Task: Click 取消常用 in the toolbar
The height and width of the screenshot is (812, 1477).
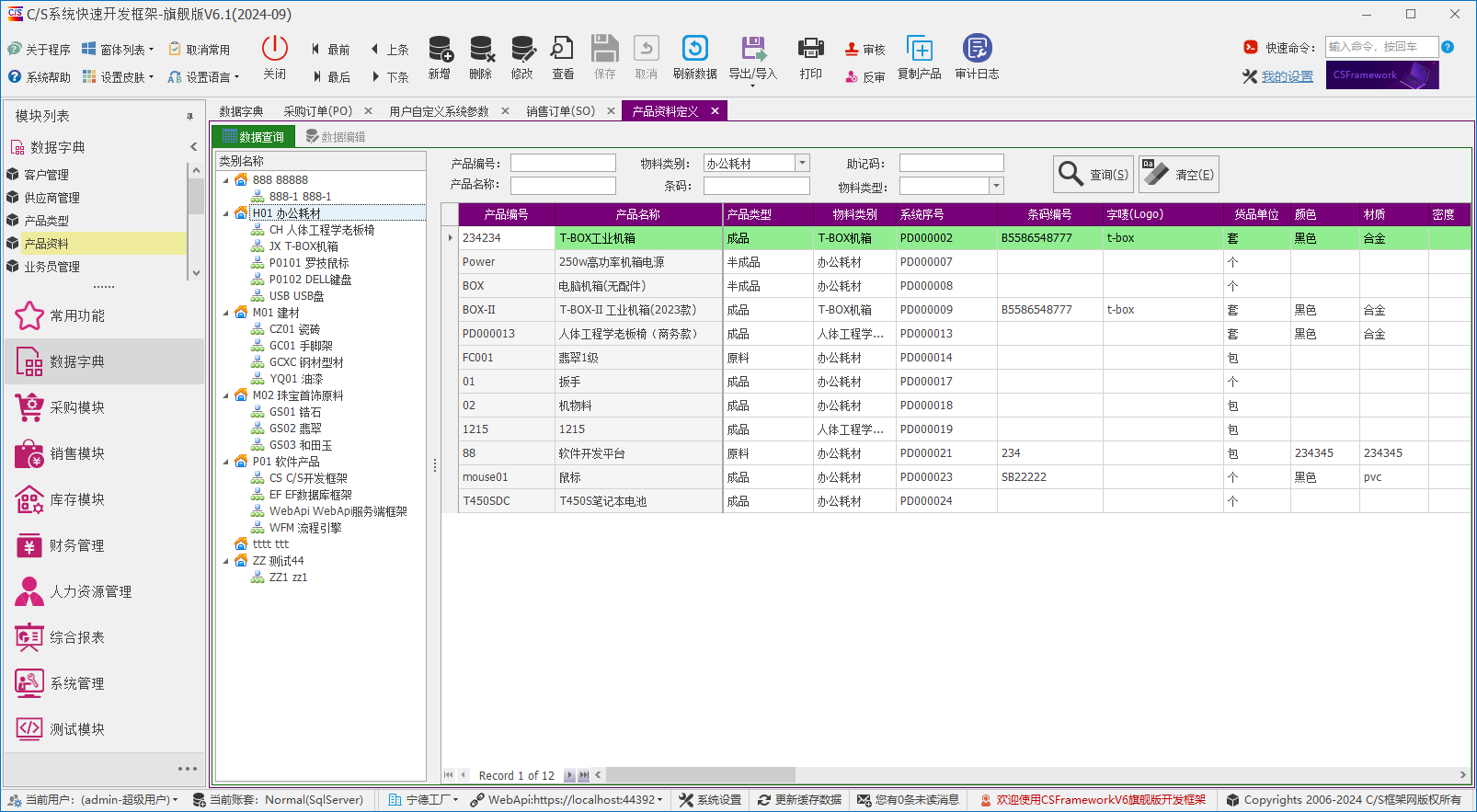Action: (x=199, y=50)
